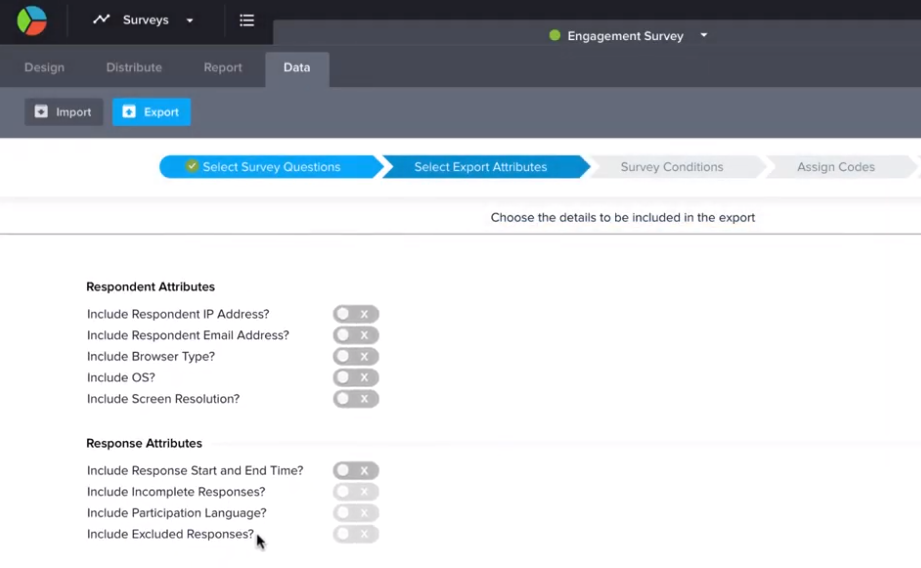Go to Assign Codes step

point(840,167)
